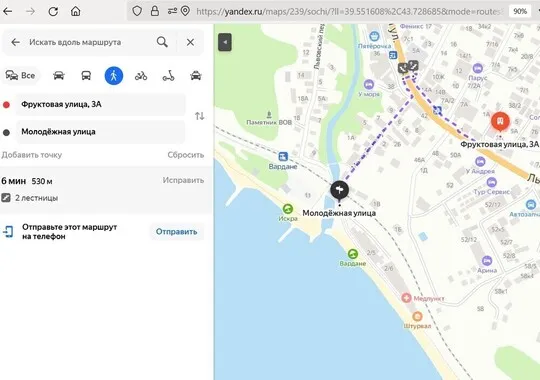Click the Вардане railway station icon
Viewport: 540px width, 380px height.
[x=283, y=157]
